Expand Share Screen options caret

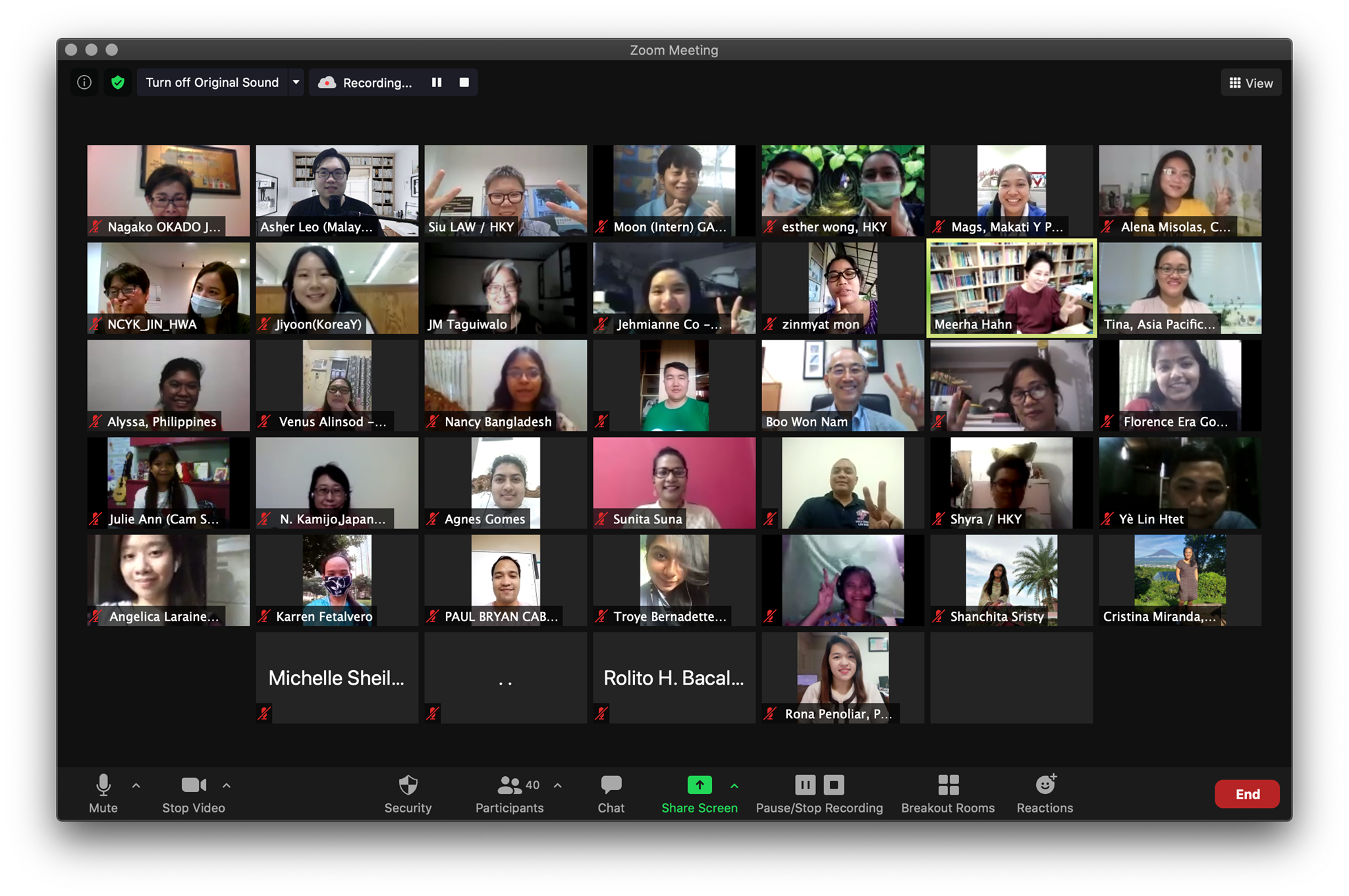pyautogui.click(x=734, y=785)
